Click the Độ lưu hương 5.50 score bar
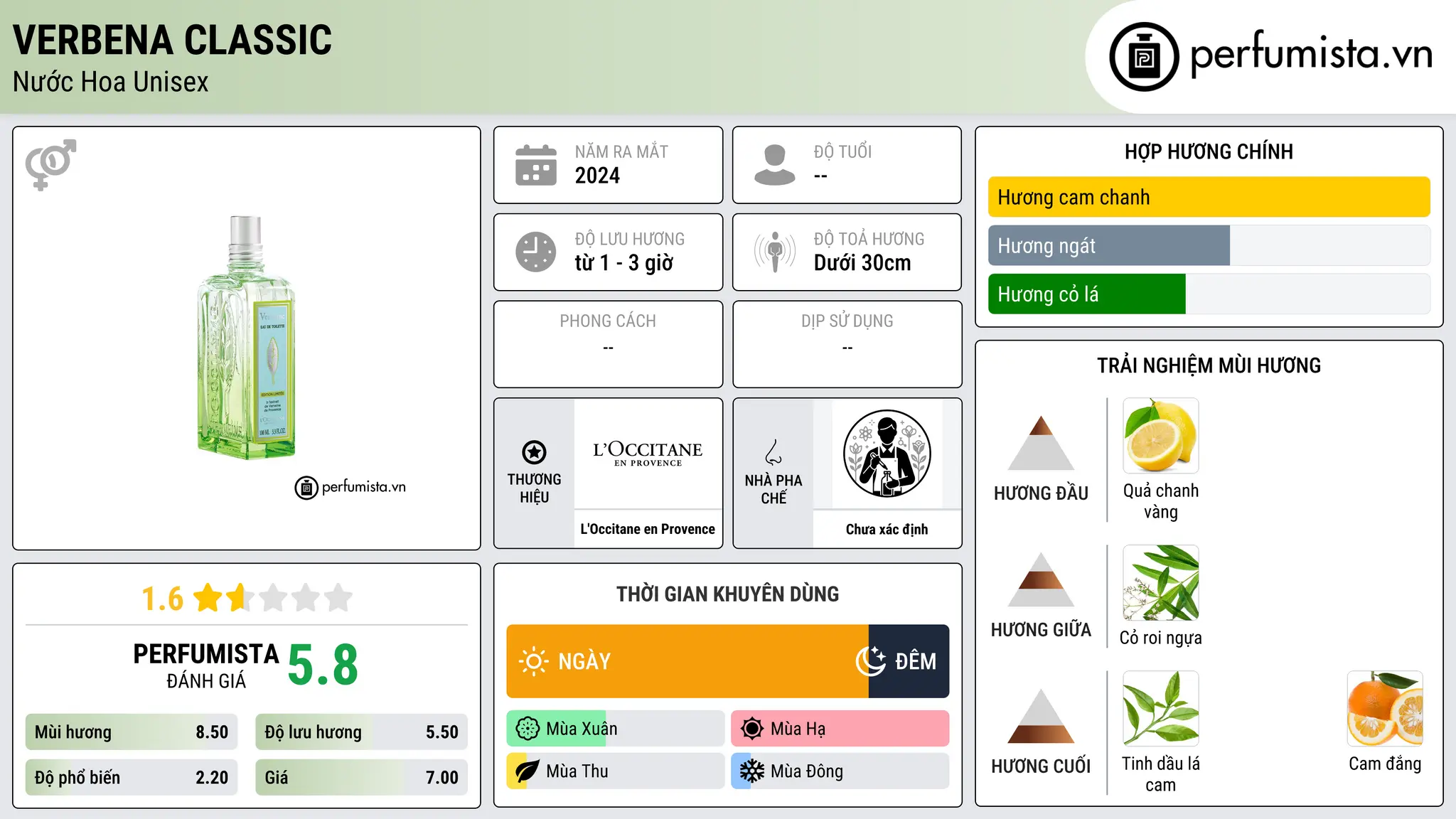 point(362,732)
